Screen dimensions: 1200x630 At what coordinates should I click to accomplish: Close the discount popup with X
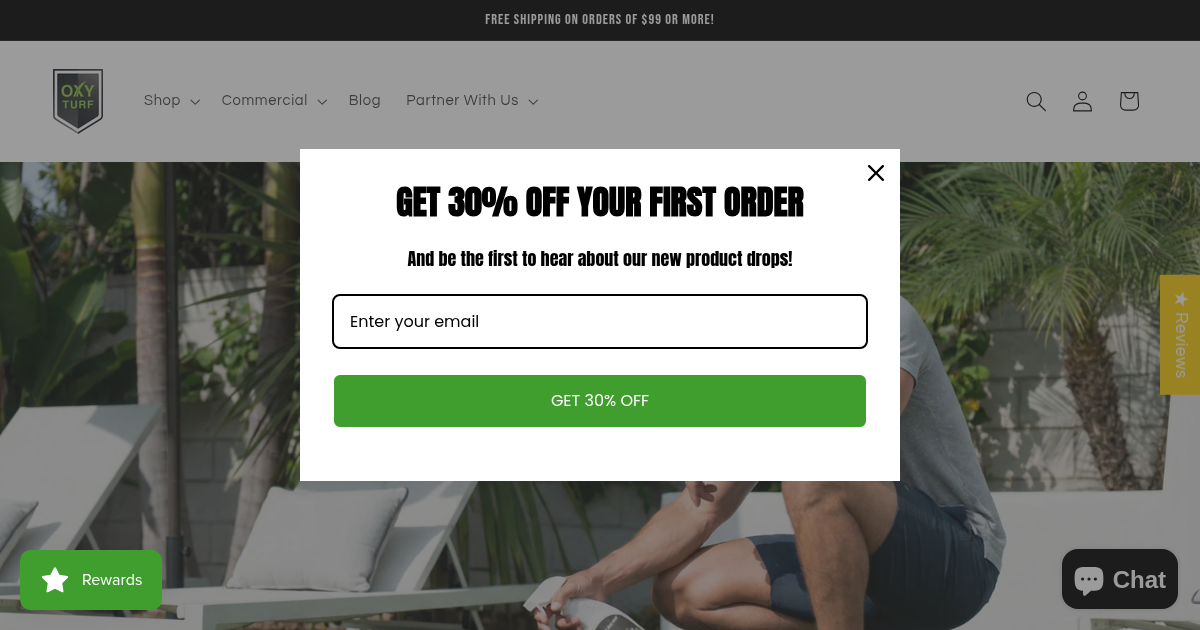(x=876, y=173)
